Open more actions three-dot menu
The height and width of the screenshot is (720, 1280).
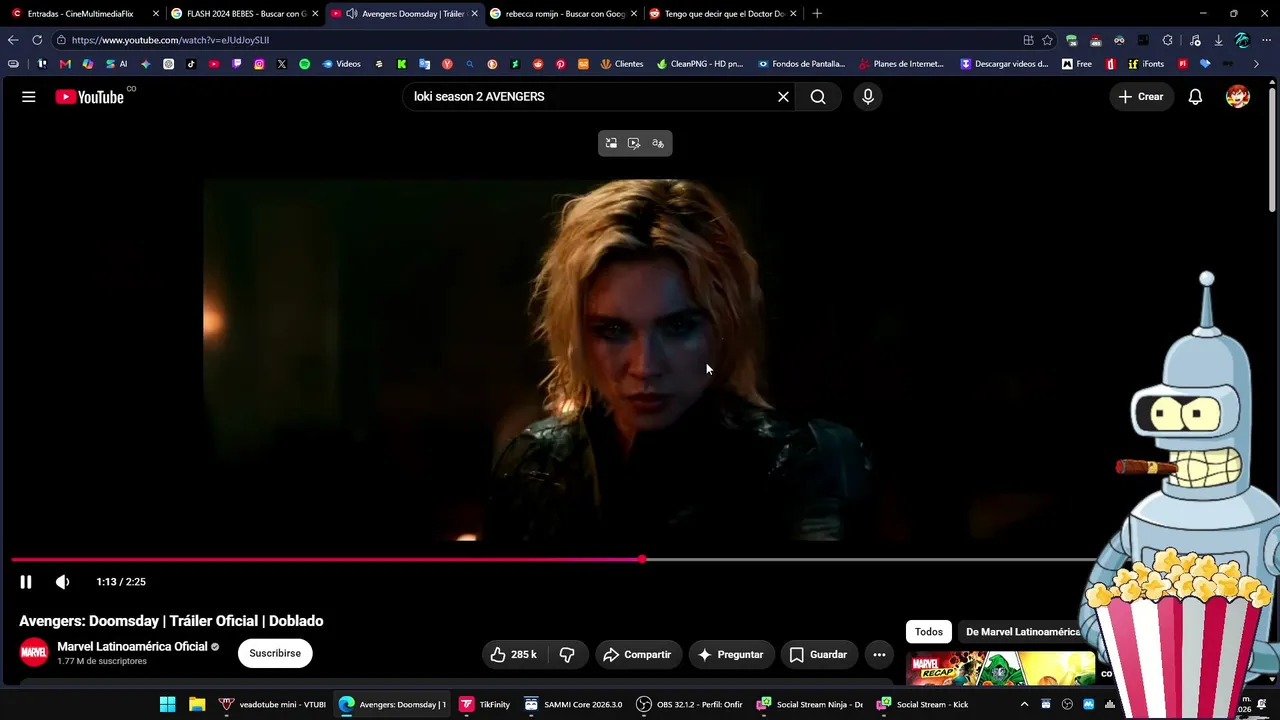click(879, 655)
